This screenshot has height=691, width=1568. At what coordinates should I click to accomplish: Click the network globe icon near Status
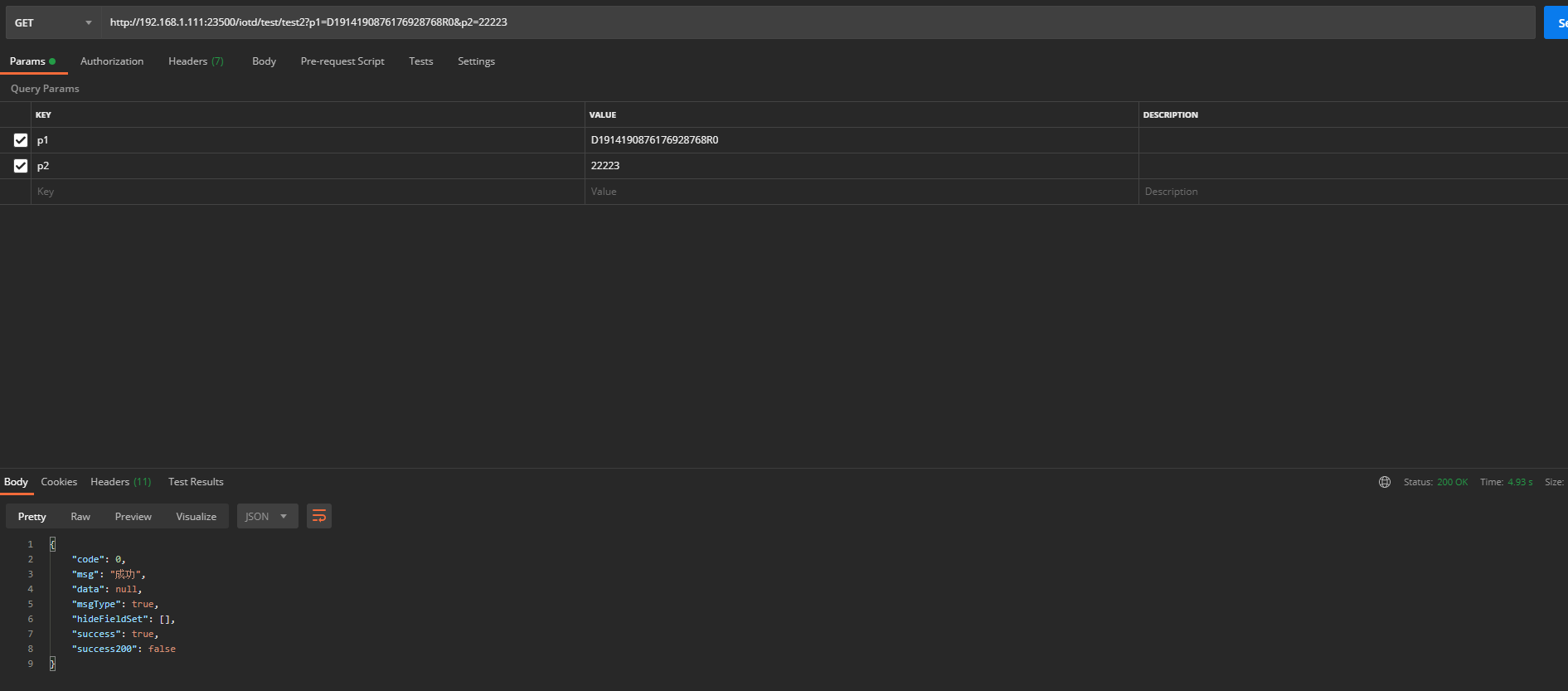(x=1384, y=482)
